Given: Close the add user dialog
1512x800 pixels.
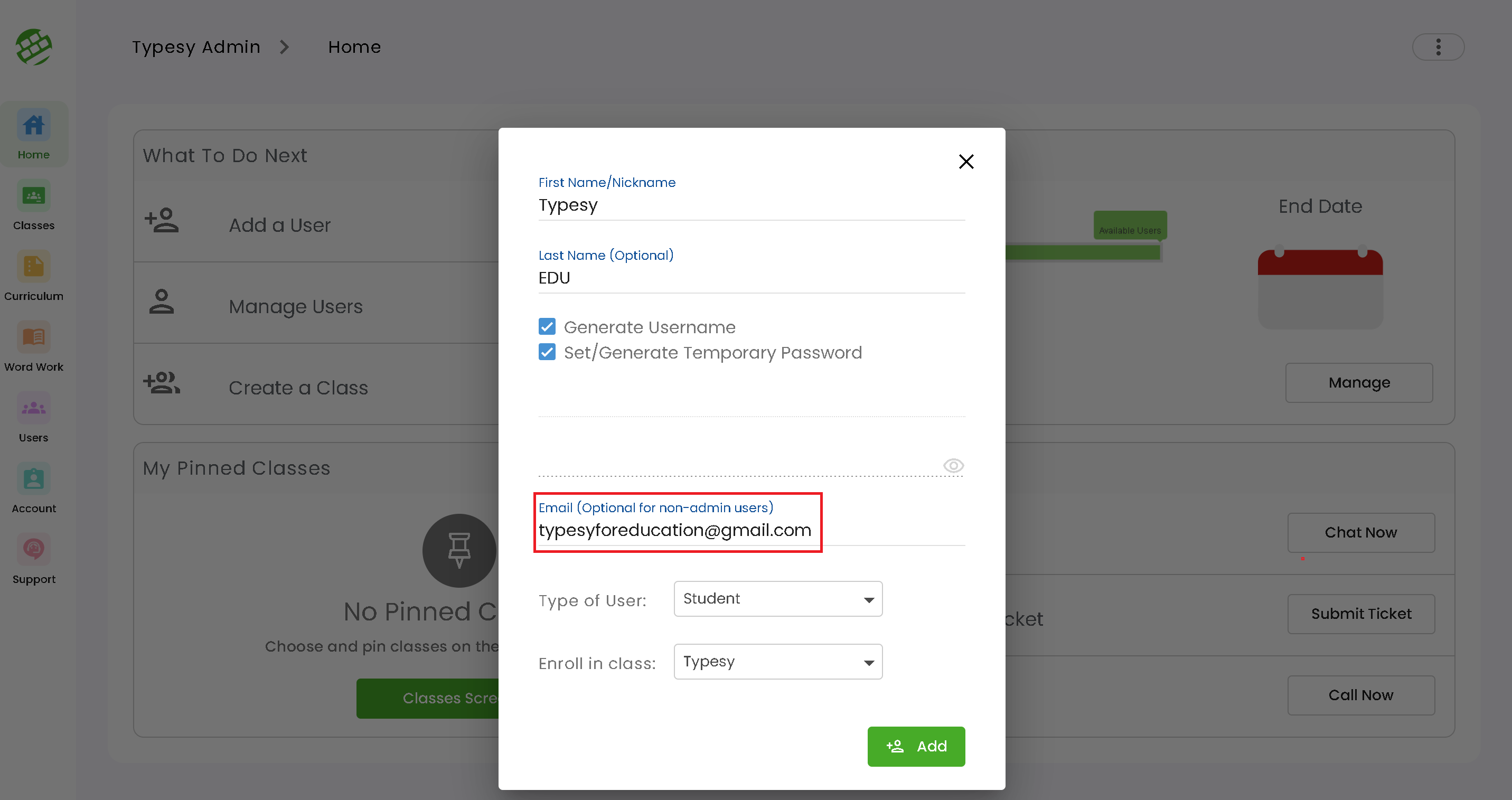Looking at the screenshot, I should point(966,162).
